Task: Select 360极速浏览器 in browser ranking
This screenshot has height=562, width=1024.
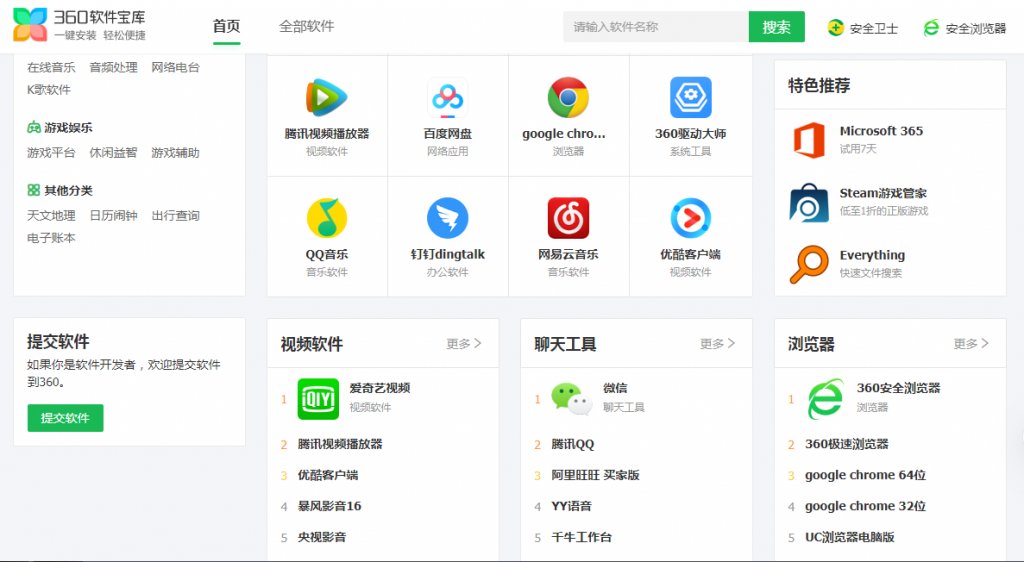Action: tap(846, 444)
